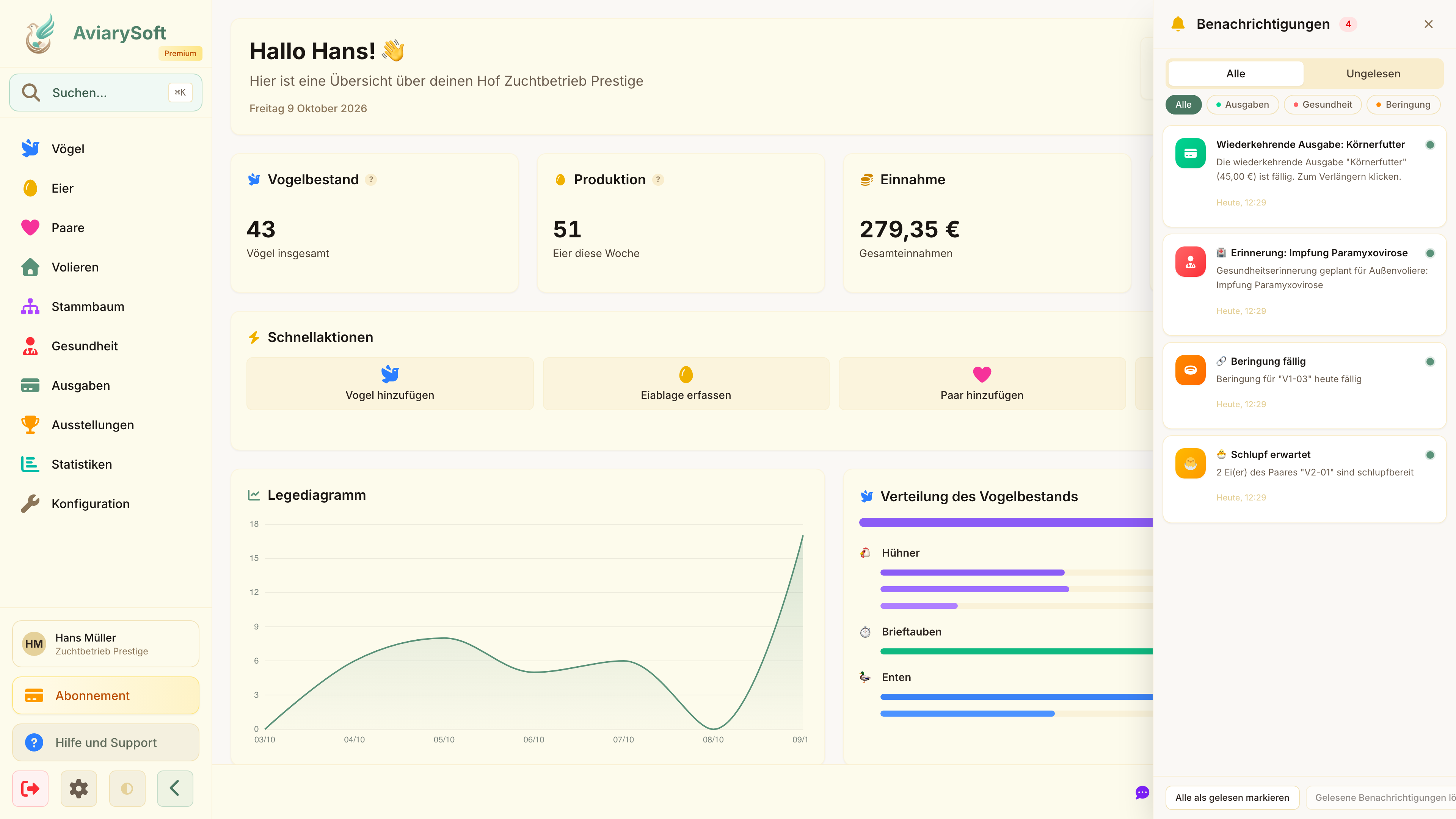Open the purple chat bubble icon

coord(1142,792)
